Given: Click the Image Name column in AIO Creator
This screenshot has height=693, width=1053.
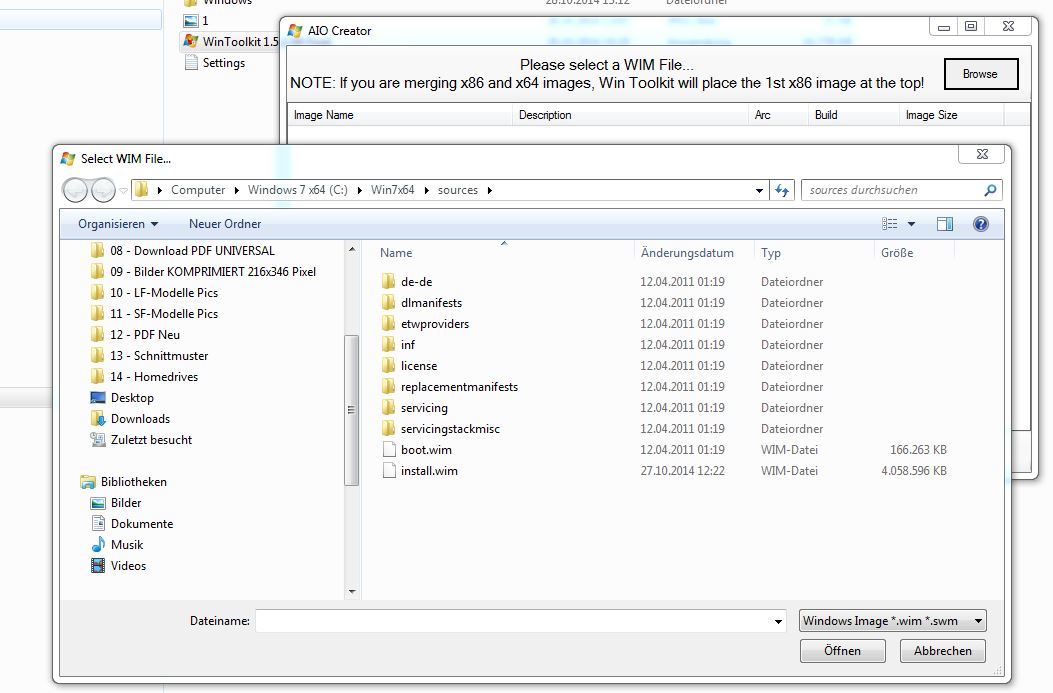Looking at the screenshot, I should (400, 115).
